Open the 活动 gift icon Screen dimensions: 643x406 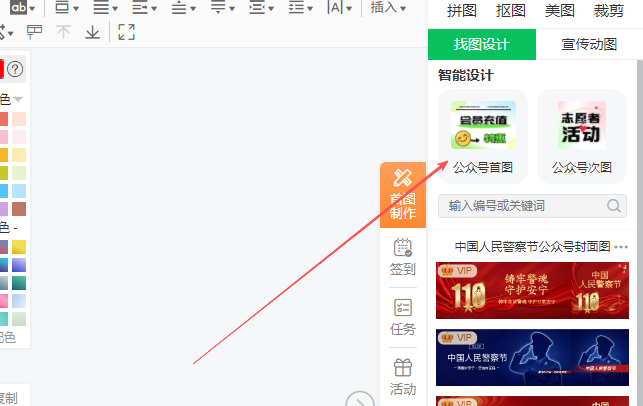point(403,375)
